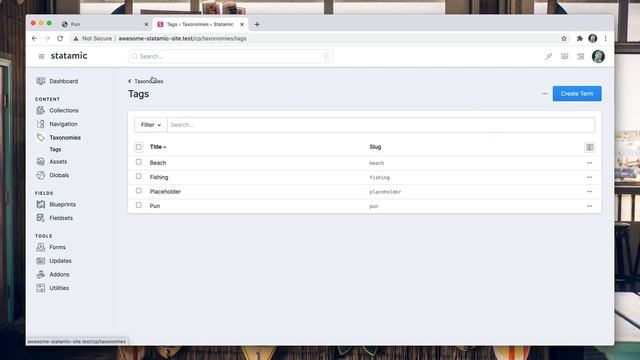This screenshot has height=360, width=640.
Task: Focus the terms search field
Action: click(381, 125)
